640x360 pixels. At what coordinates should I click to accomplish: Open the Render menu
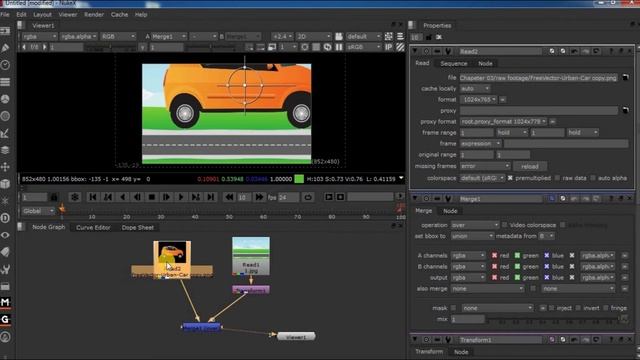point(94,14)
